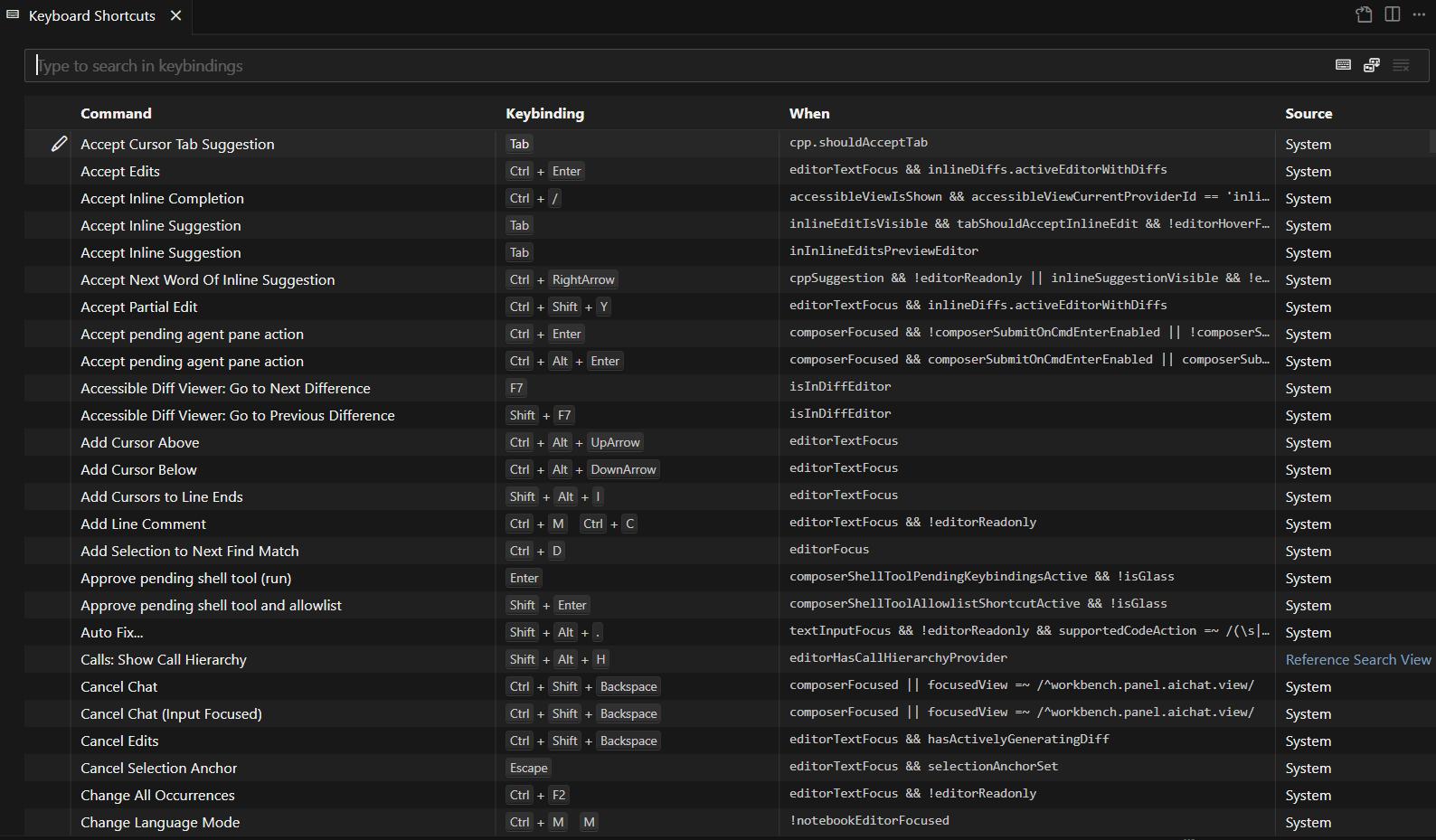Open Keyboard Shortcuts JSON file icon
The height and width of the screenshot is (840, 1436).
pos(1364,14)
